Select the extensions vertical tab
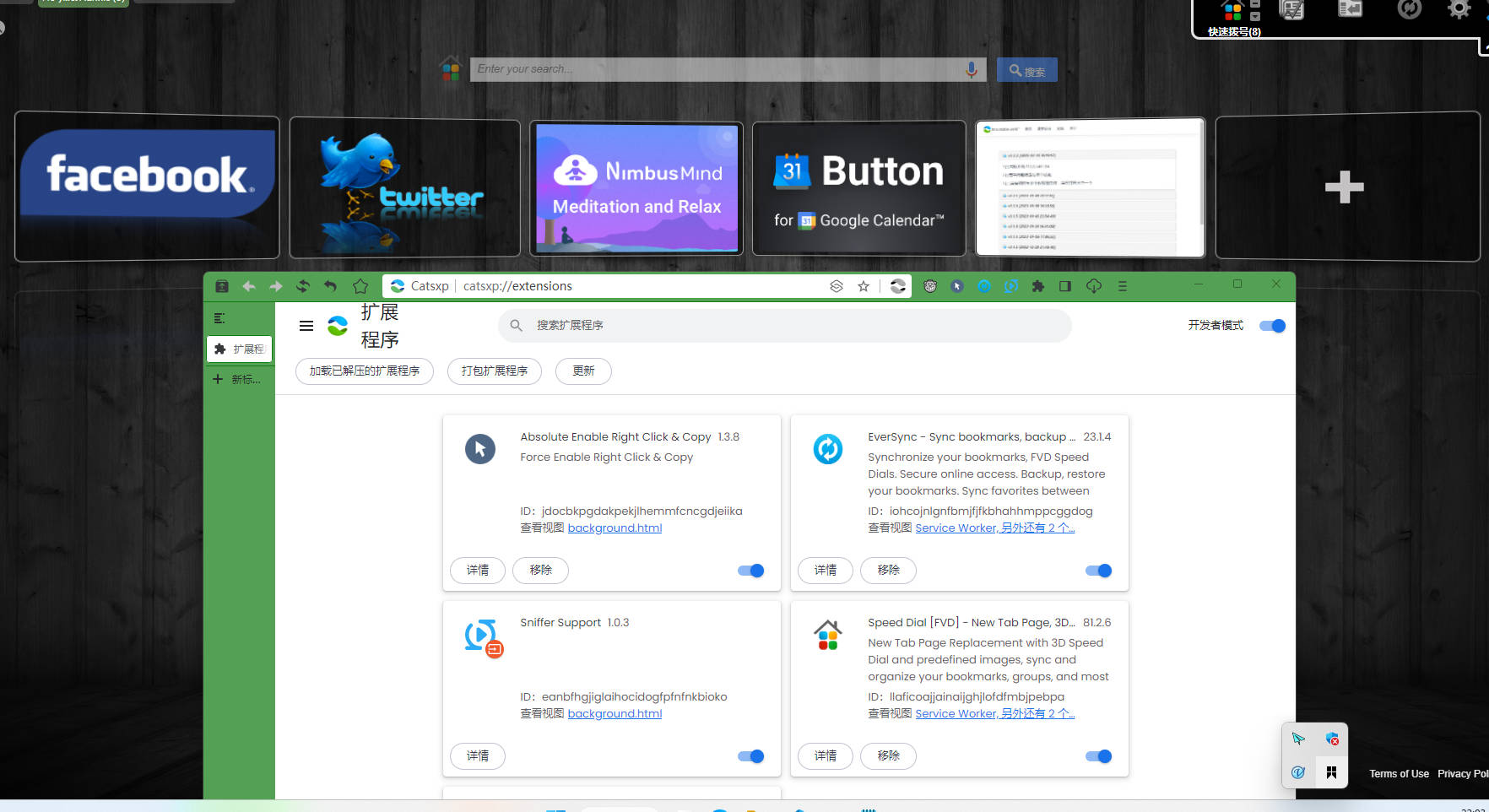This screenshot has width=1489, height=812. tap(240, 349)
